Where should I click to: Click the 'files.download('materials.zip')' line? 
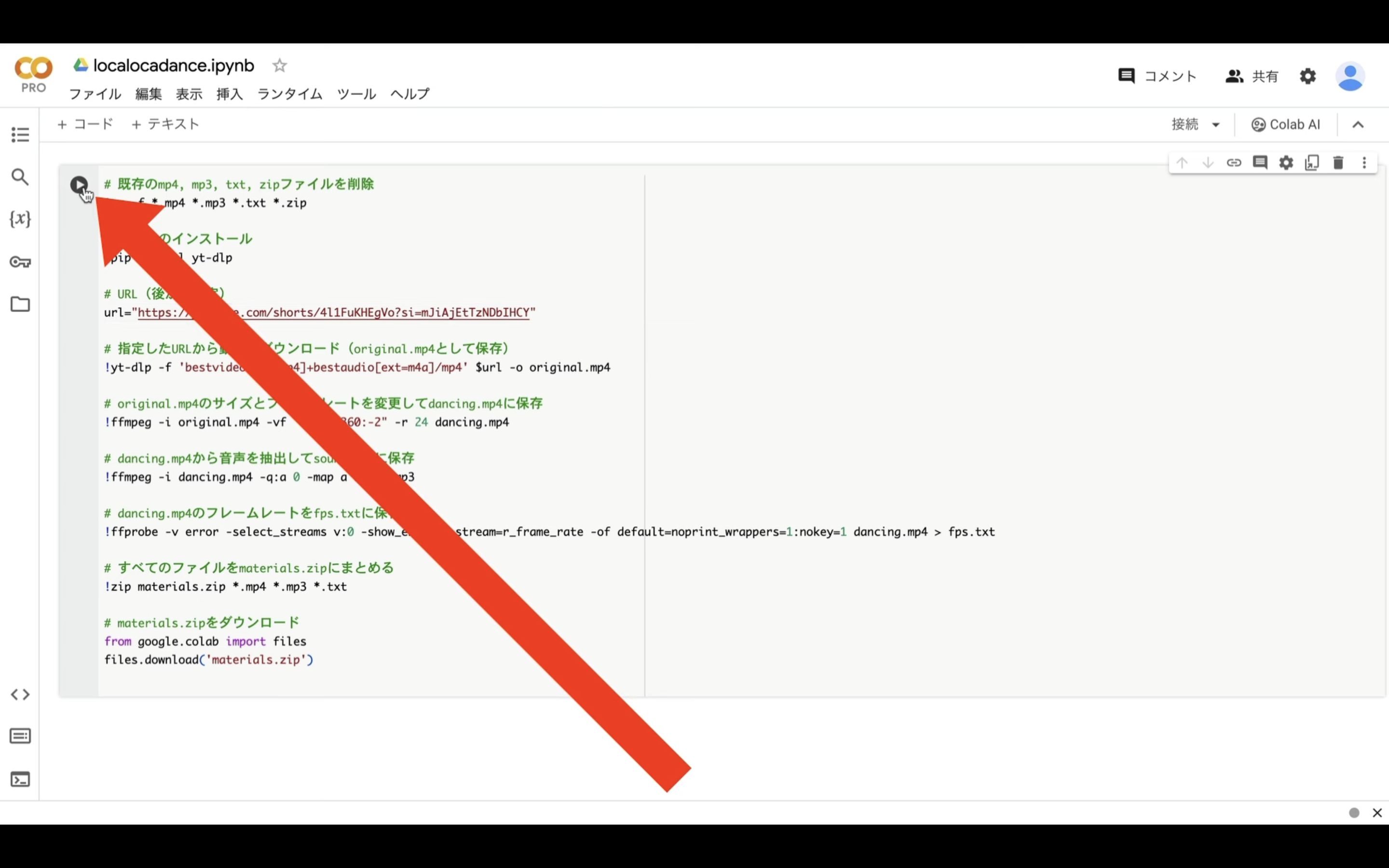[208, 660]
